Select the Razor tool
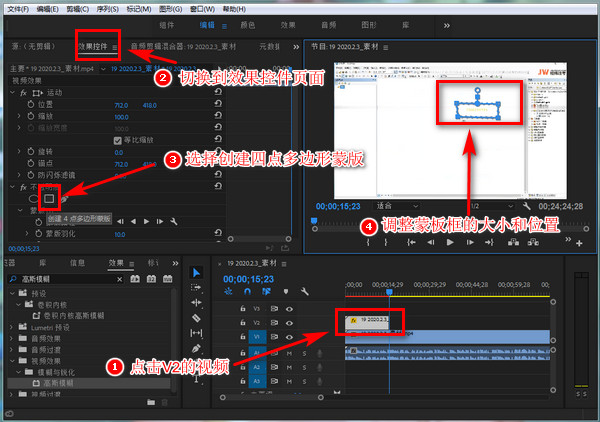This screenshot has width=600, height=422. click(196, 318)
